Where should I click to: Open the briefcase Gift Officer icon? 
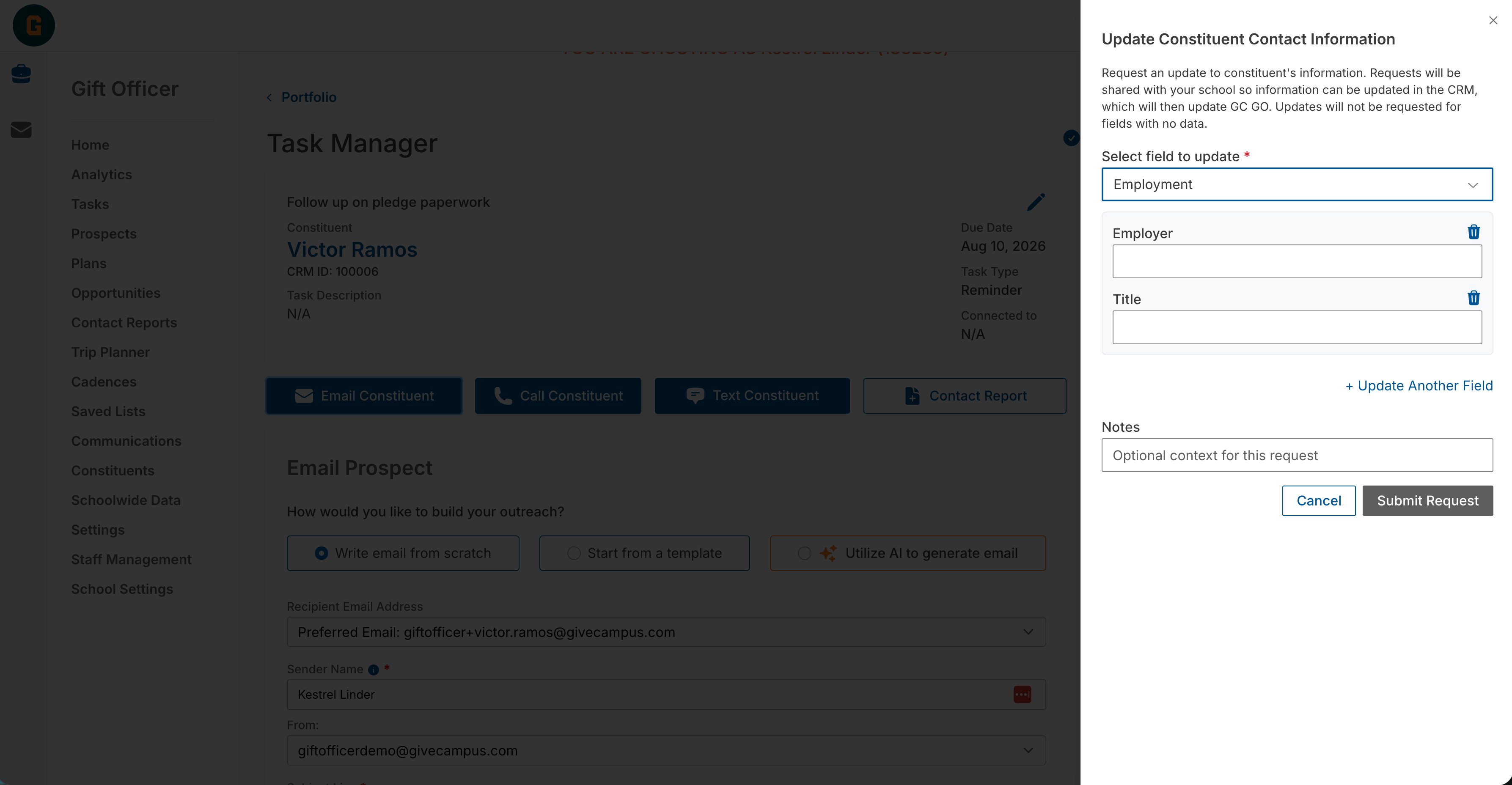(21, 74)
